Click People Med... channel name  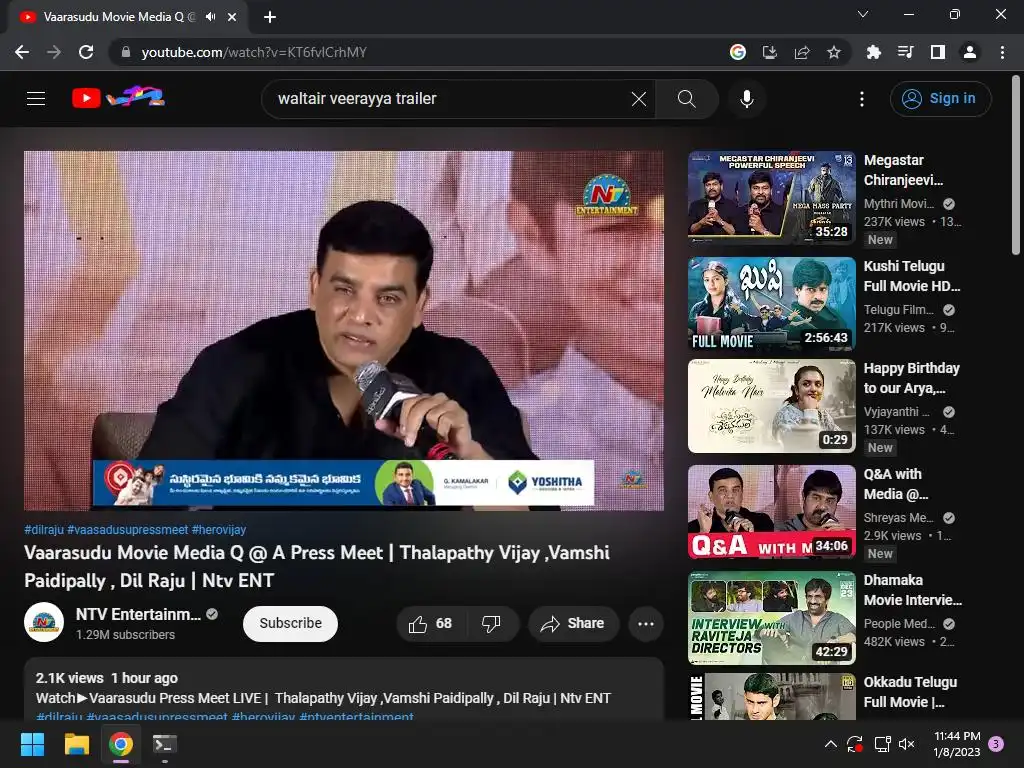pyautogui.click(x=899, y=624)
